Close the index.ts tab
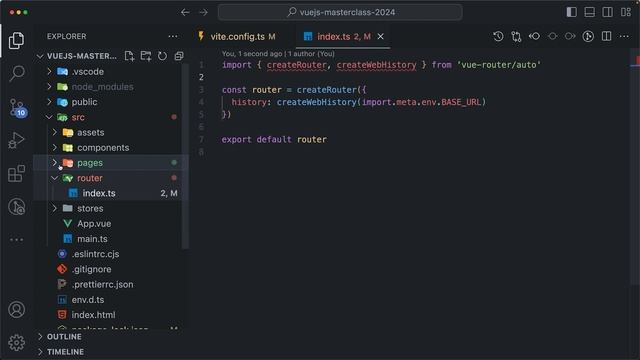Screen dimensions: 640x360 click(x=380, y=37)
